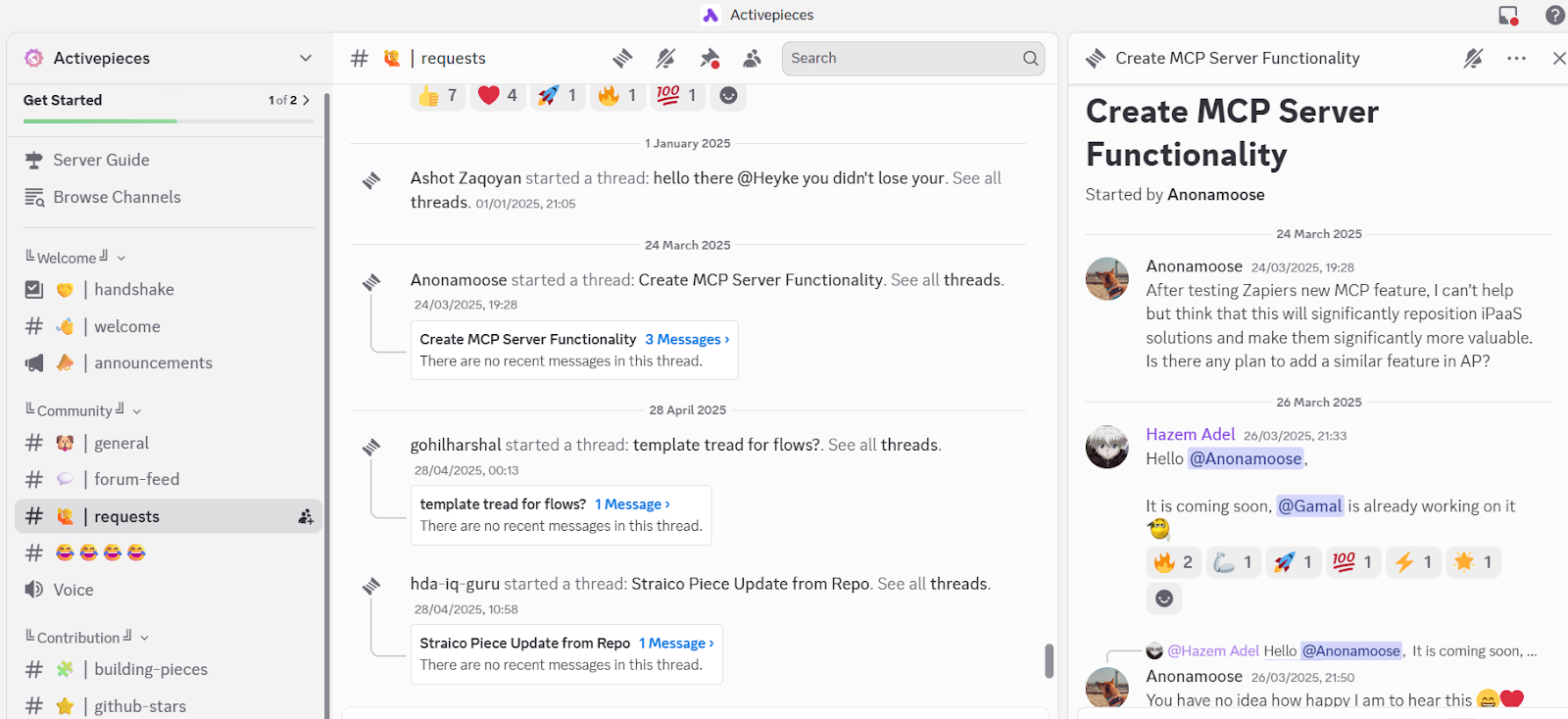1568x719 pixels.
Task: Click Hazem Adel's avatar in thread
Action: tap(1107, 447)
